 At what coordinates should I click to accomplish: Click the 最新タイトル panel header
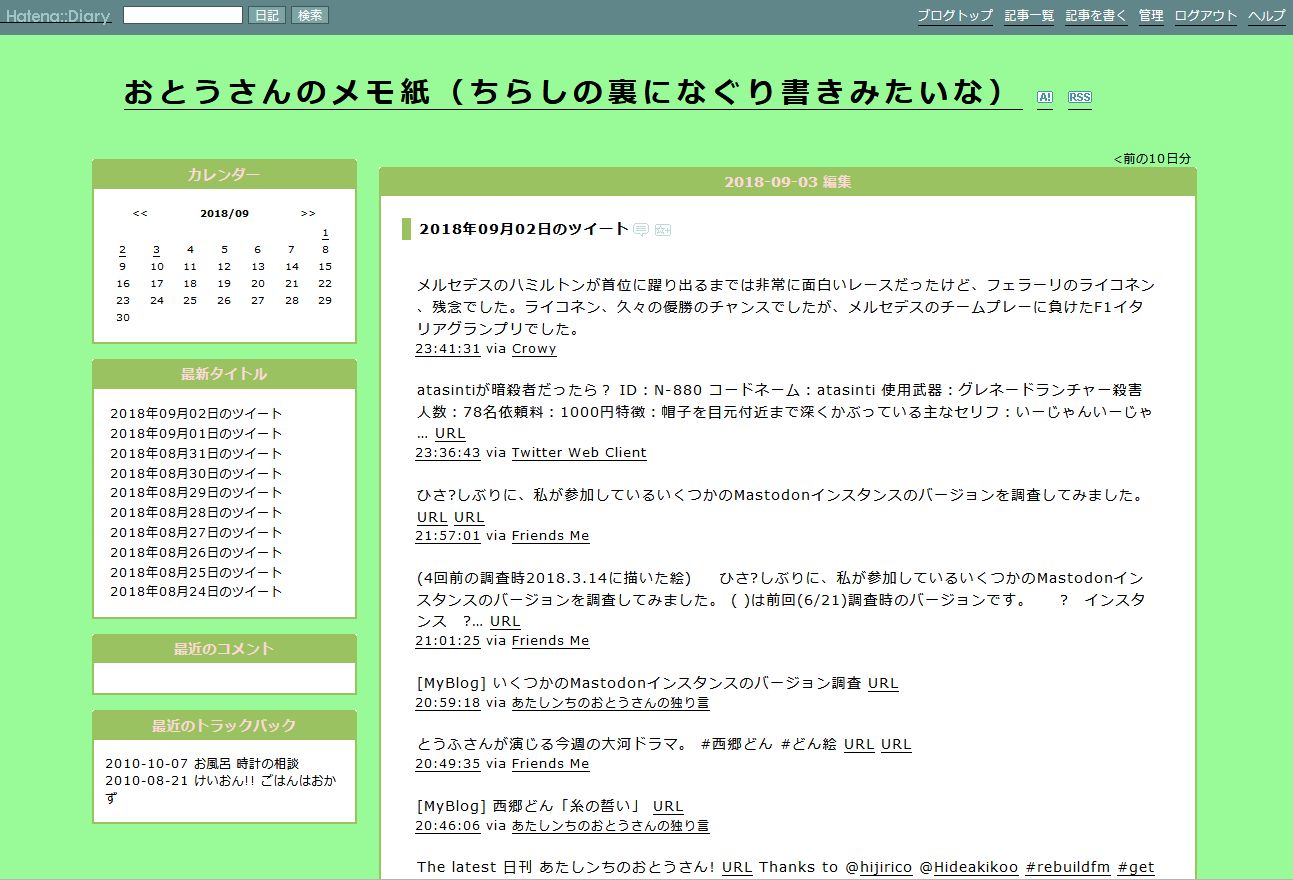click(x=224, y=374)
